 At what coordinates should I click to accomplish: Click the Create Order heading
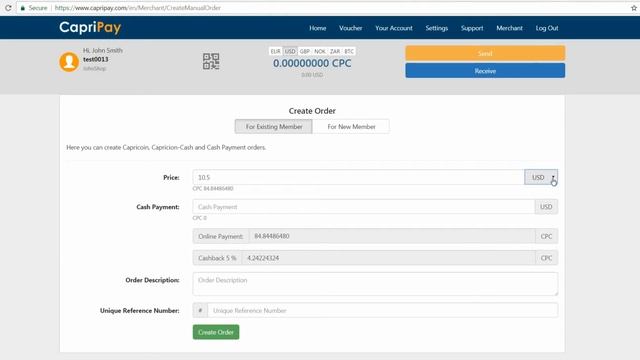pos(312,111)
